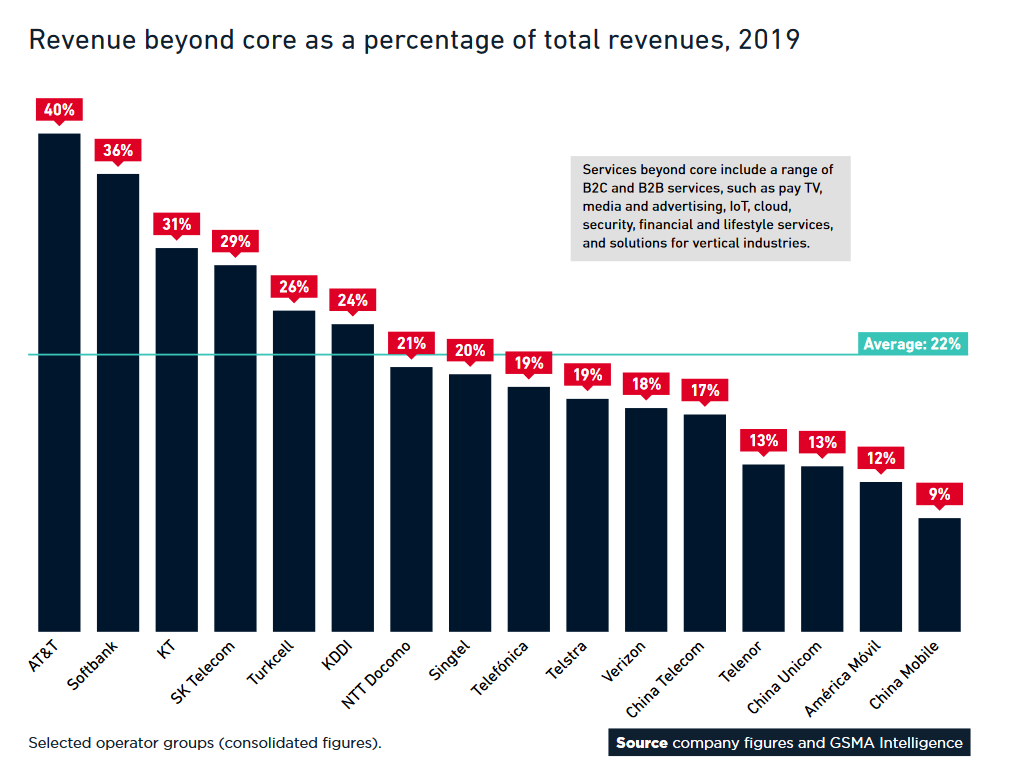Image resolution: width=1012 pixels, height=779 pixels.
Task: Select the 19% label above Telefónica bar
Action: click(529, 363)
